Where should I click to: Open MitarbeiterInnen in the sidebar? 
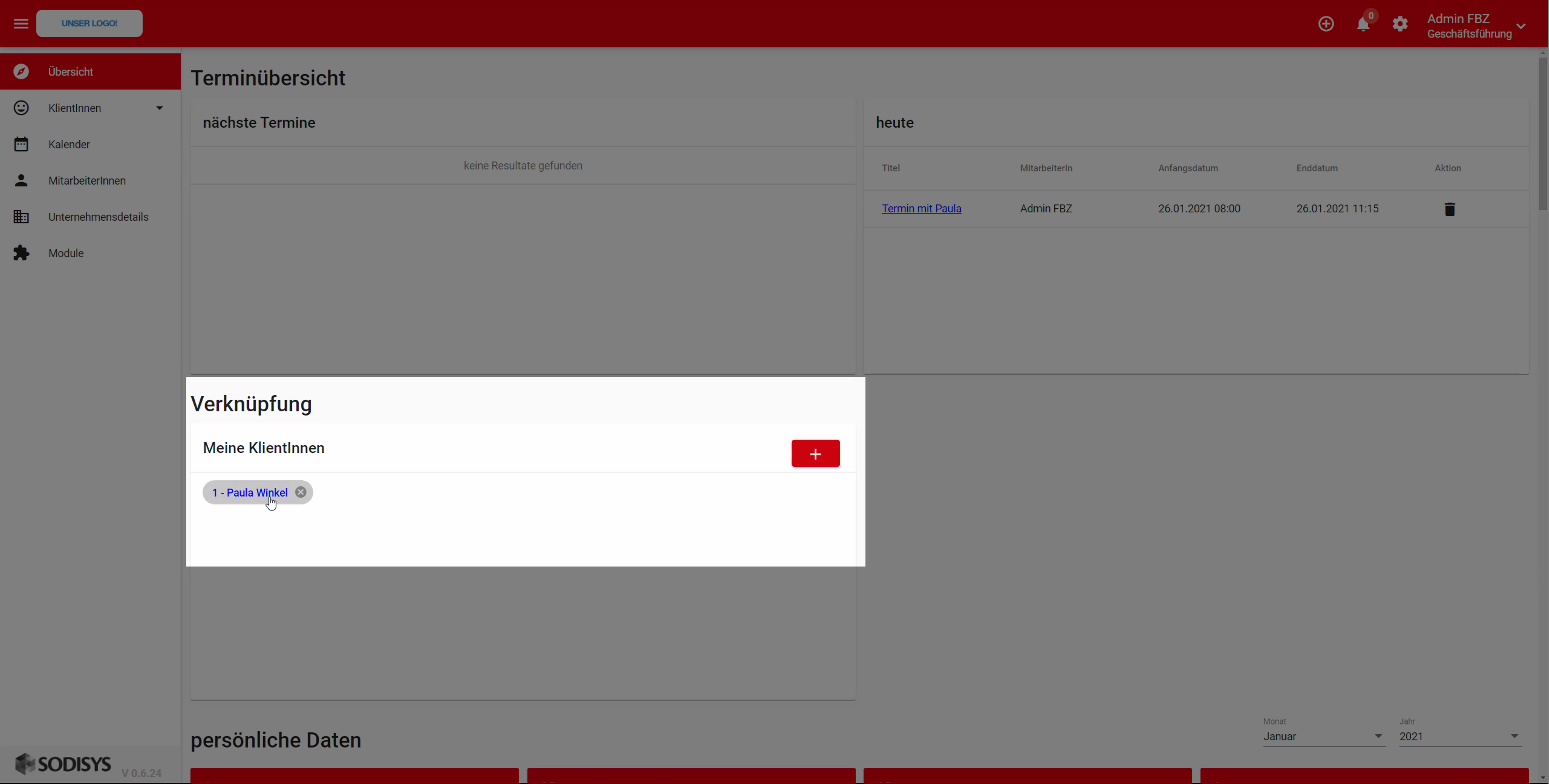90,180
